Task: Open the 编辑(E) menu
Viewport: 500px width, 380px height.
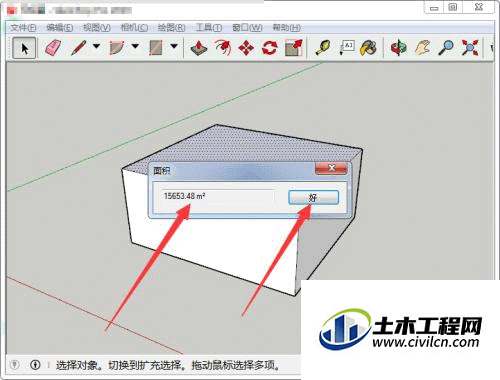Action: click(59, 28)
